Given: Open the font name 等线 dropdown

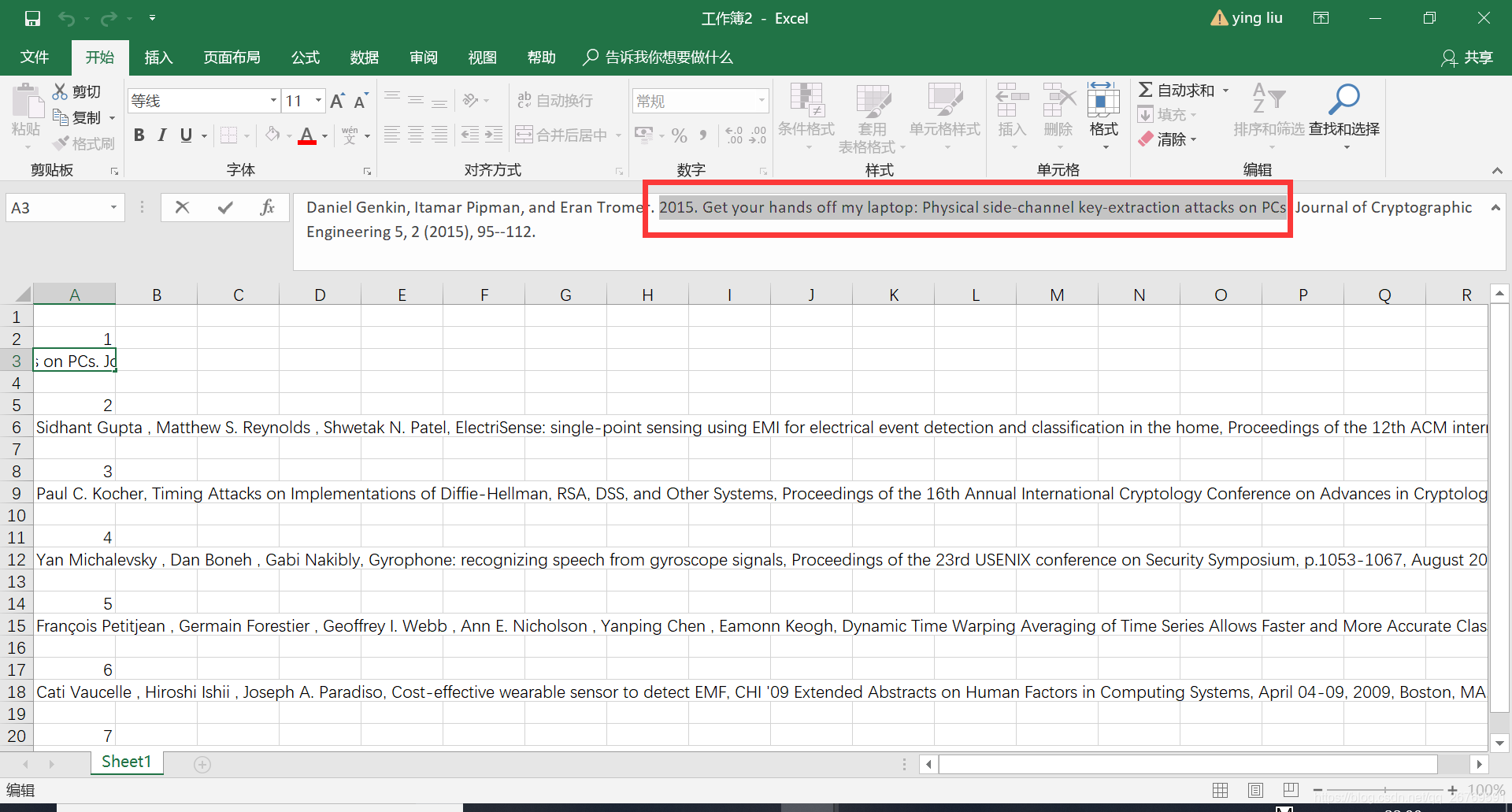Looking at the screenshot, I should [x=273, y=101].
